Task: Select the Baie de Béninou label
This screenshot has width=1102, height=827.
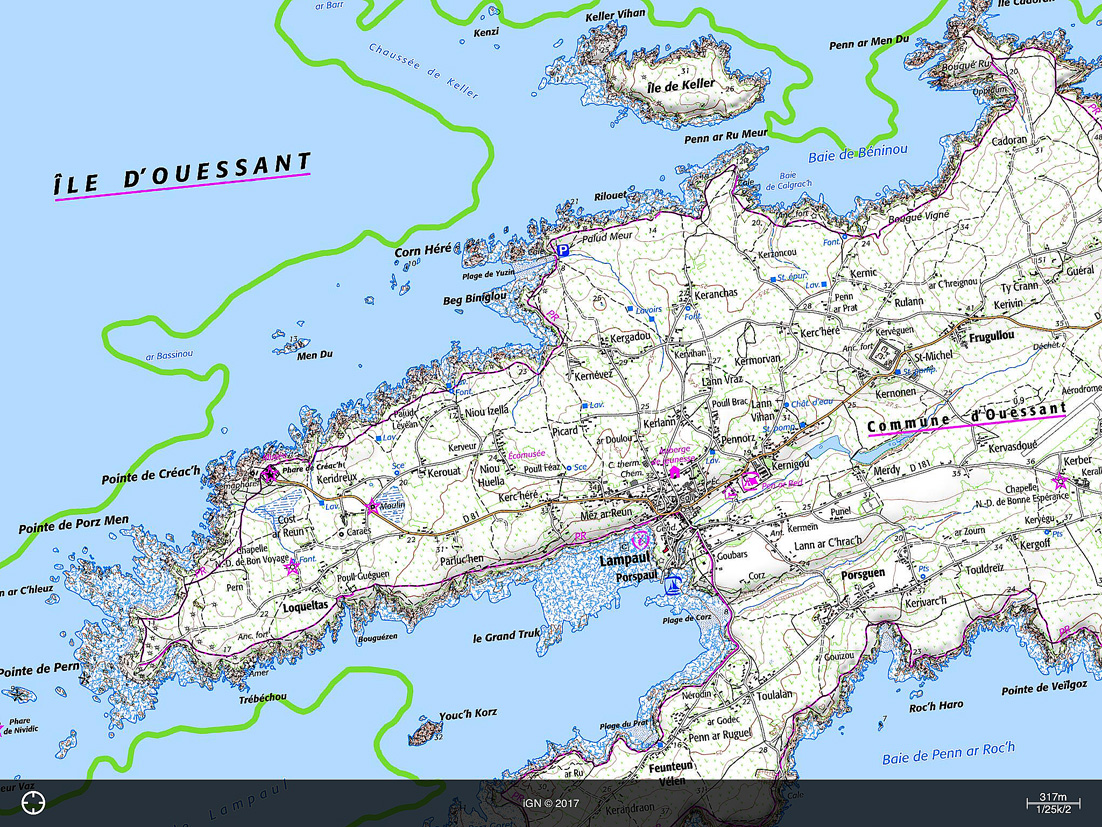Action: [x=857, y=153]
